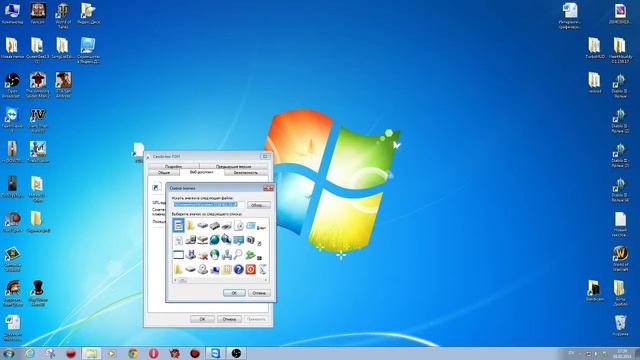Click the icon list horizontal scrollbar thumb
The height and width of the screenshot is (360, 640).
182,280
